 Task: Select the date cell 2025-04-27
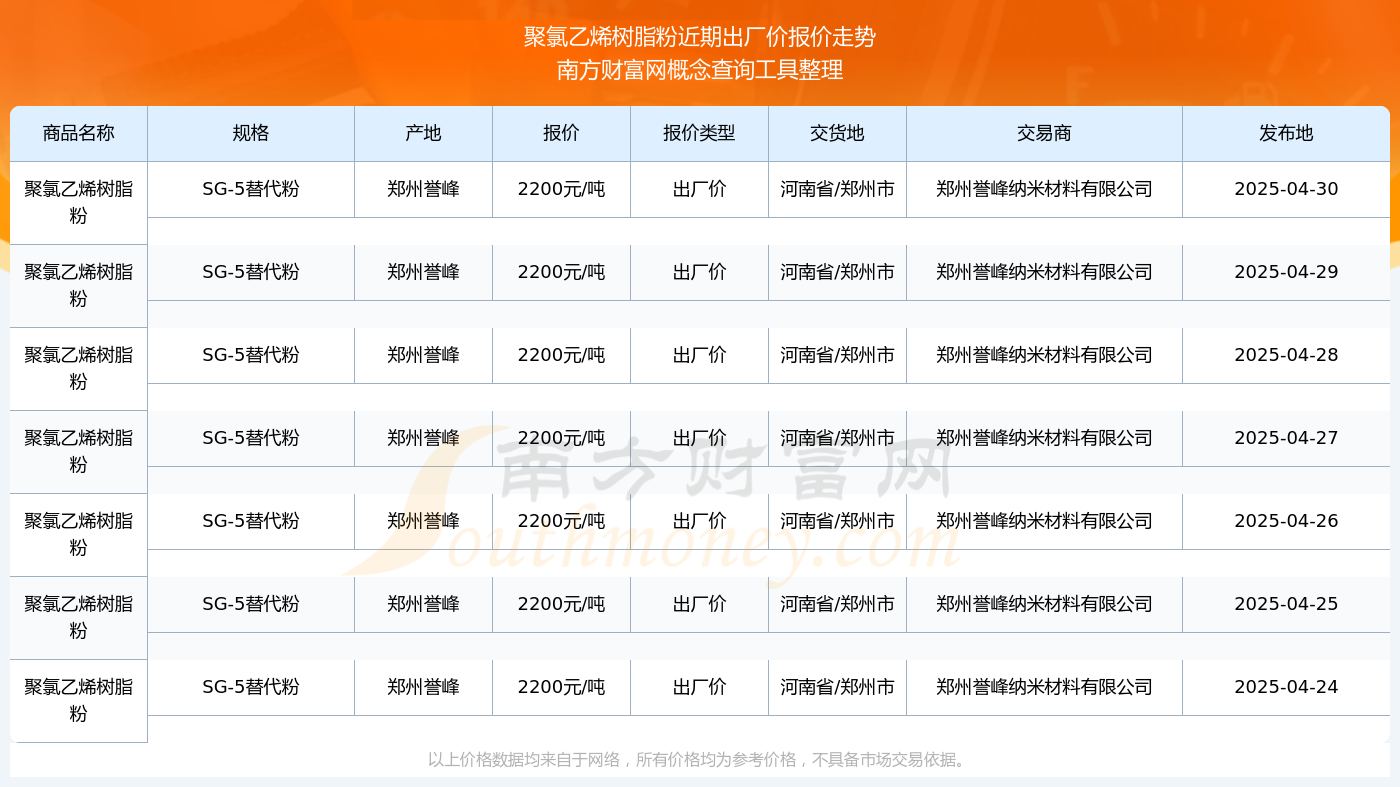point(1286,438)
